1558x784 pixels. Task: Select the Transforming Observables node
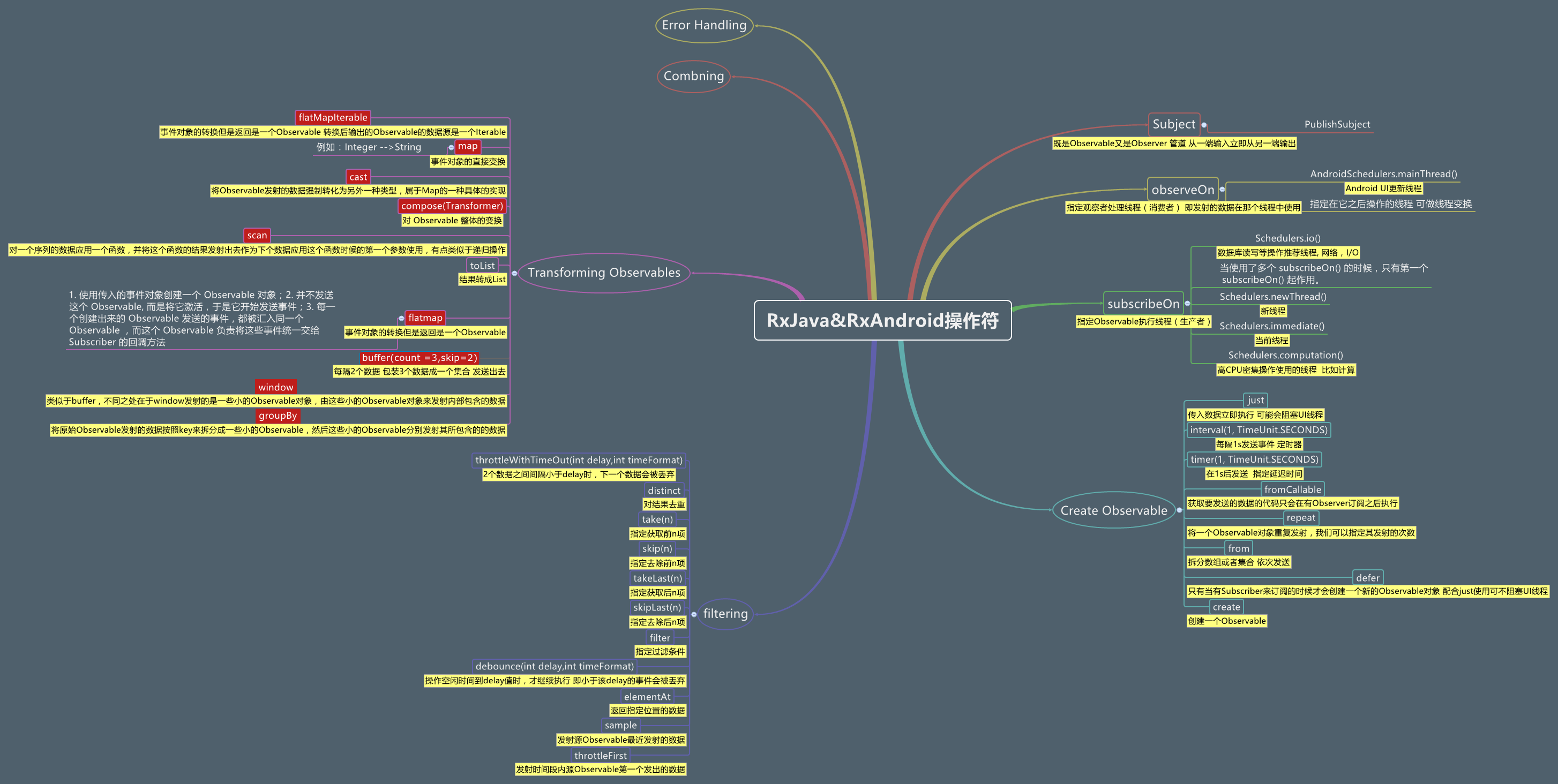click(x=604, y=273)
